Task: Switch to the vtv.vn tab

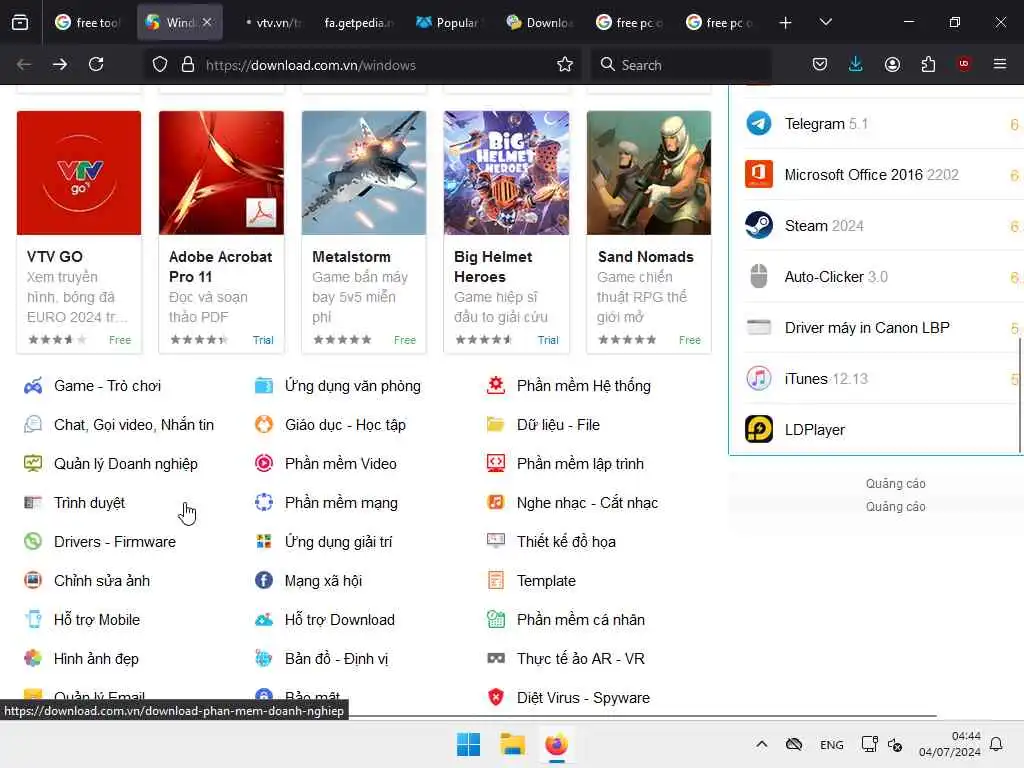Action: pos(272,23)
